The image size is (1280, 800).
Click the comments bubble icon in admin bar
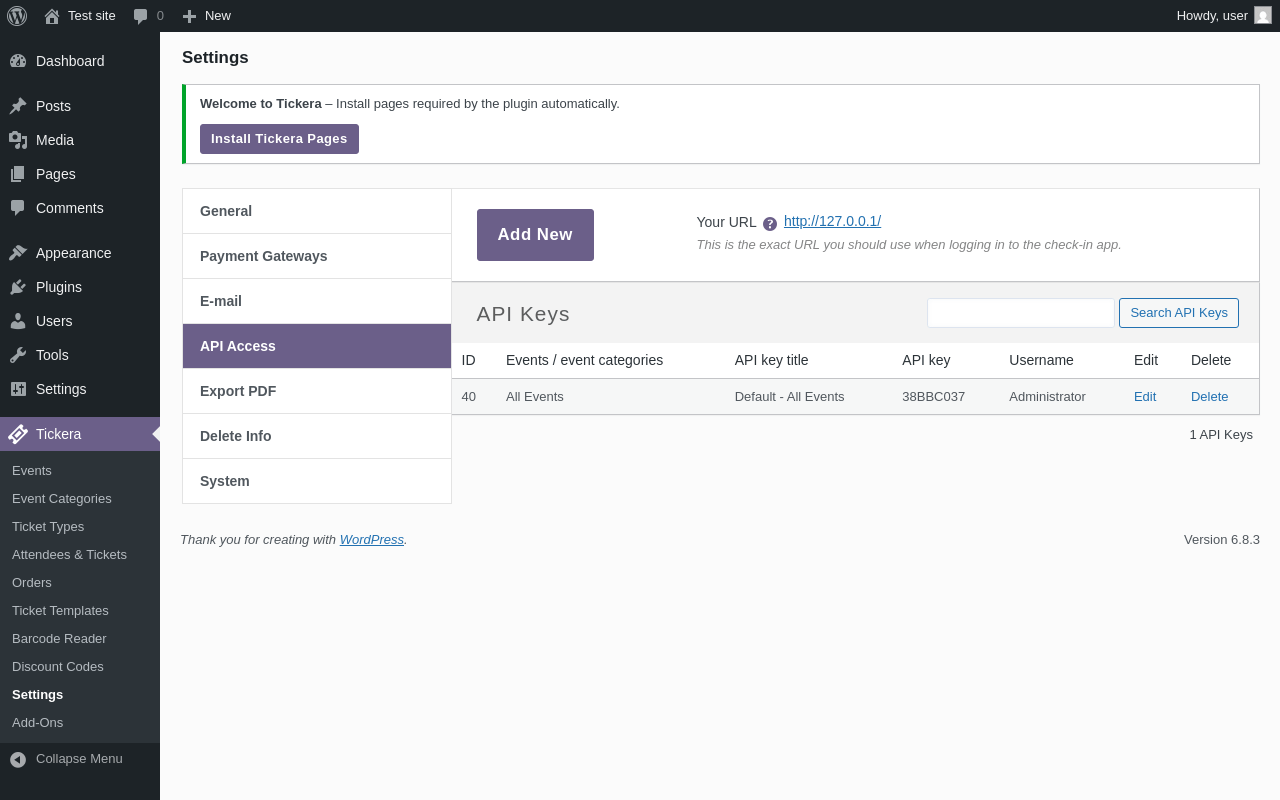[x=141, y=16]
